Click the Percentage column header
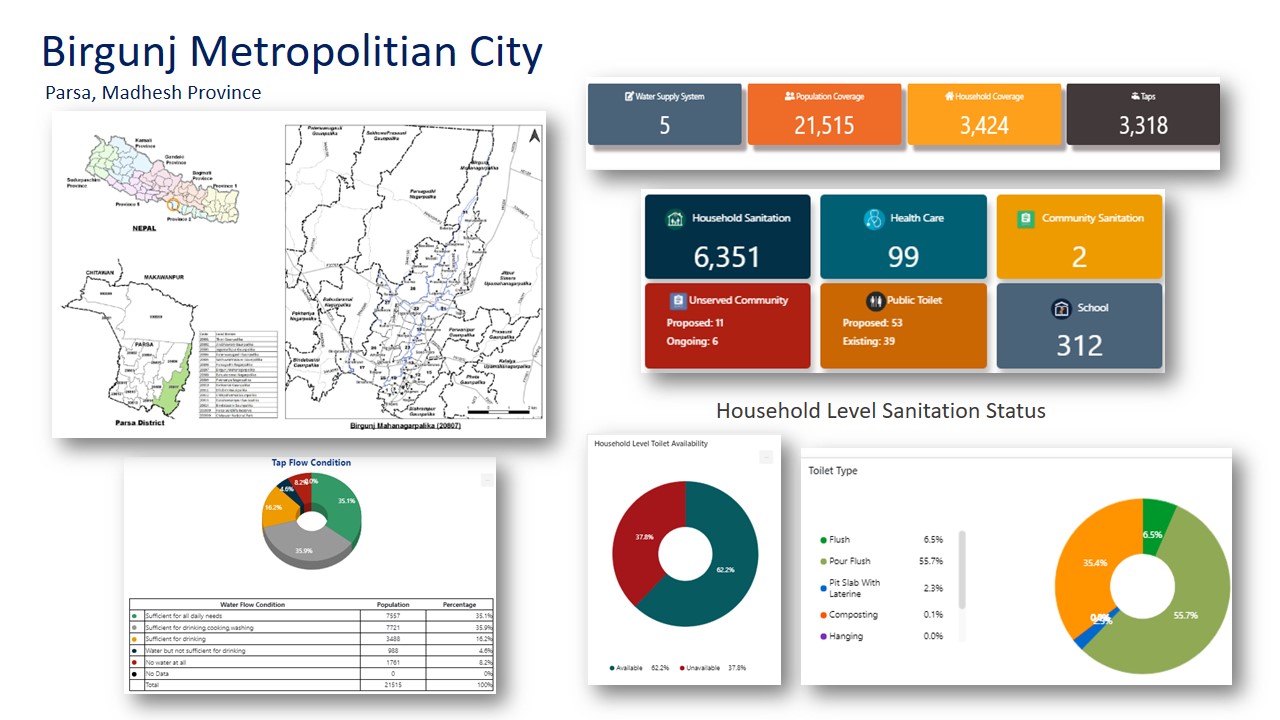 coord(459,605)
